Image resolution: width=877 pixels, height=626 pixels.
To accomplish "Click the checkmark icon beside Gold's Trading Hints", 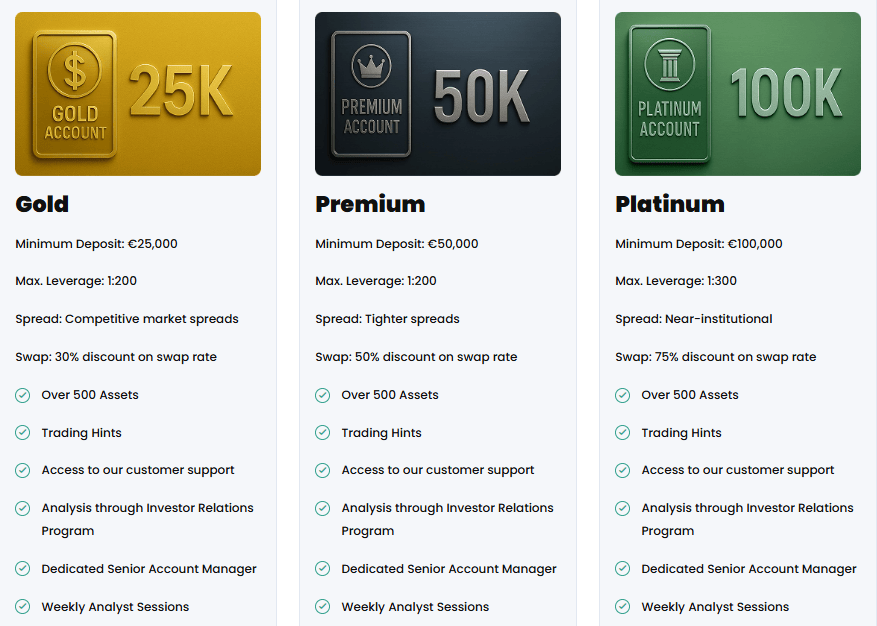I will 23,433.
